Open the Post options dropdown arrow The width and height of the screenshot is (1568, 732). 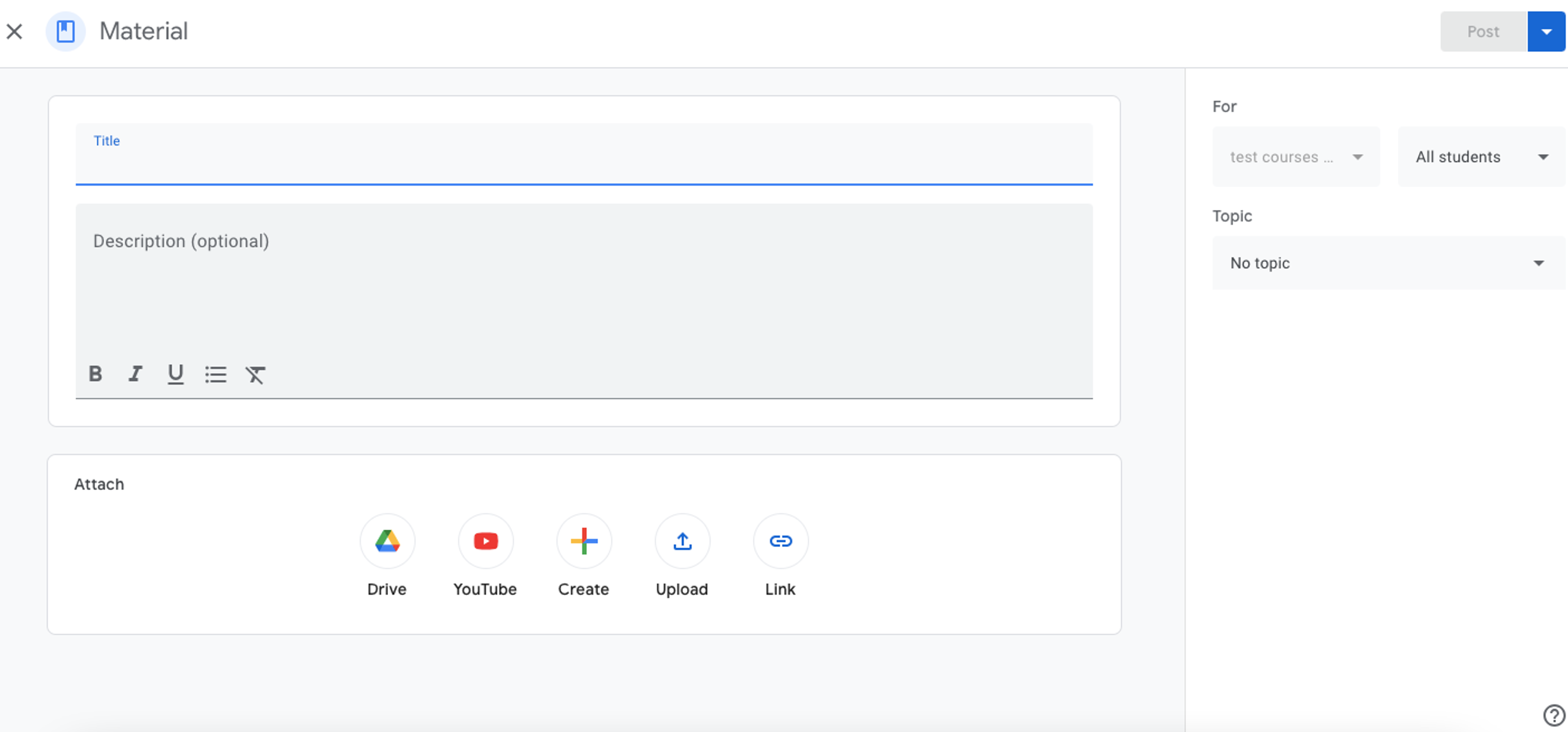pyautogui.click(x=1546, y=32)
